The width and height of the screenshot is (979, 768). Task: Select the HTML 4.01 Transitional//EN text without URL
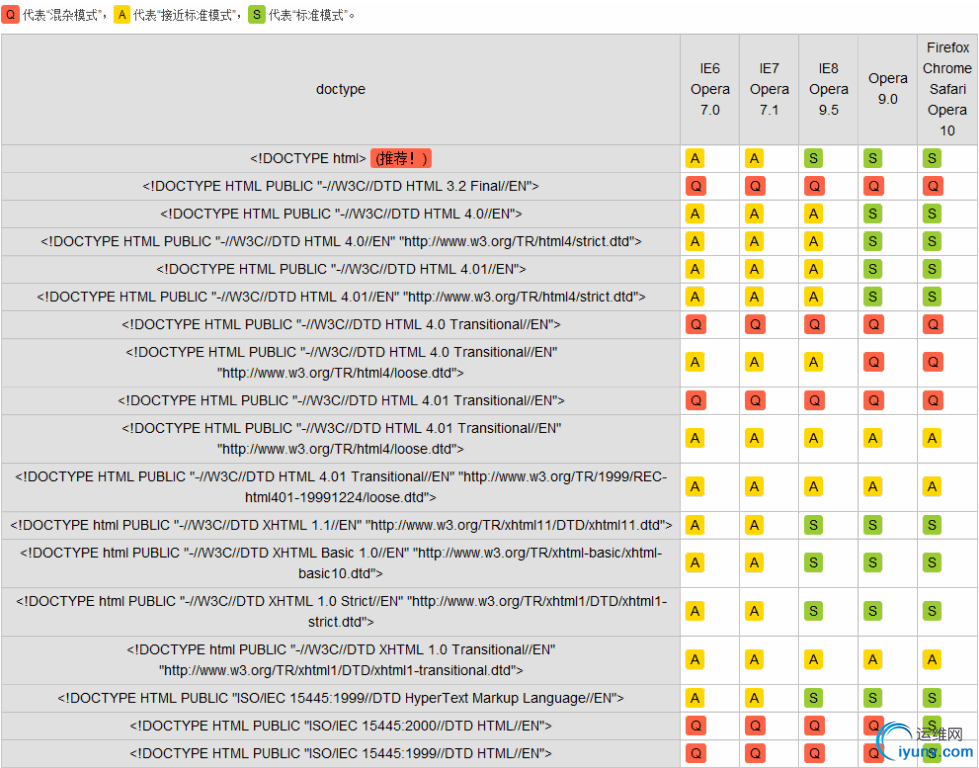click(341, 400)
